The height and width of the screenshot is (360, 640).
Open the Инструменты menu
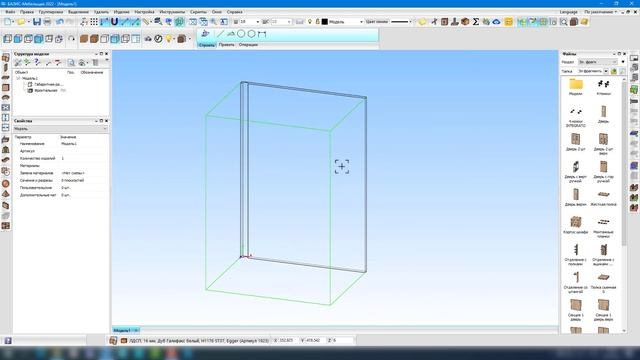[x=172, y=12]
